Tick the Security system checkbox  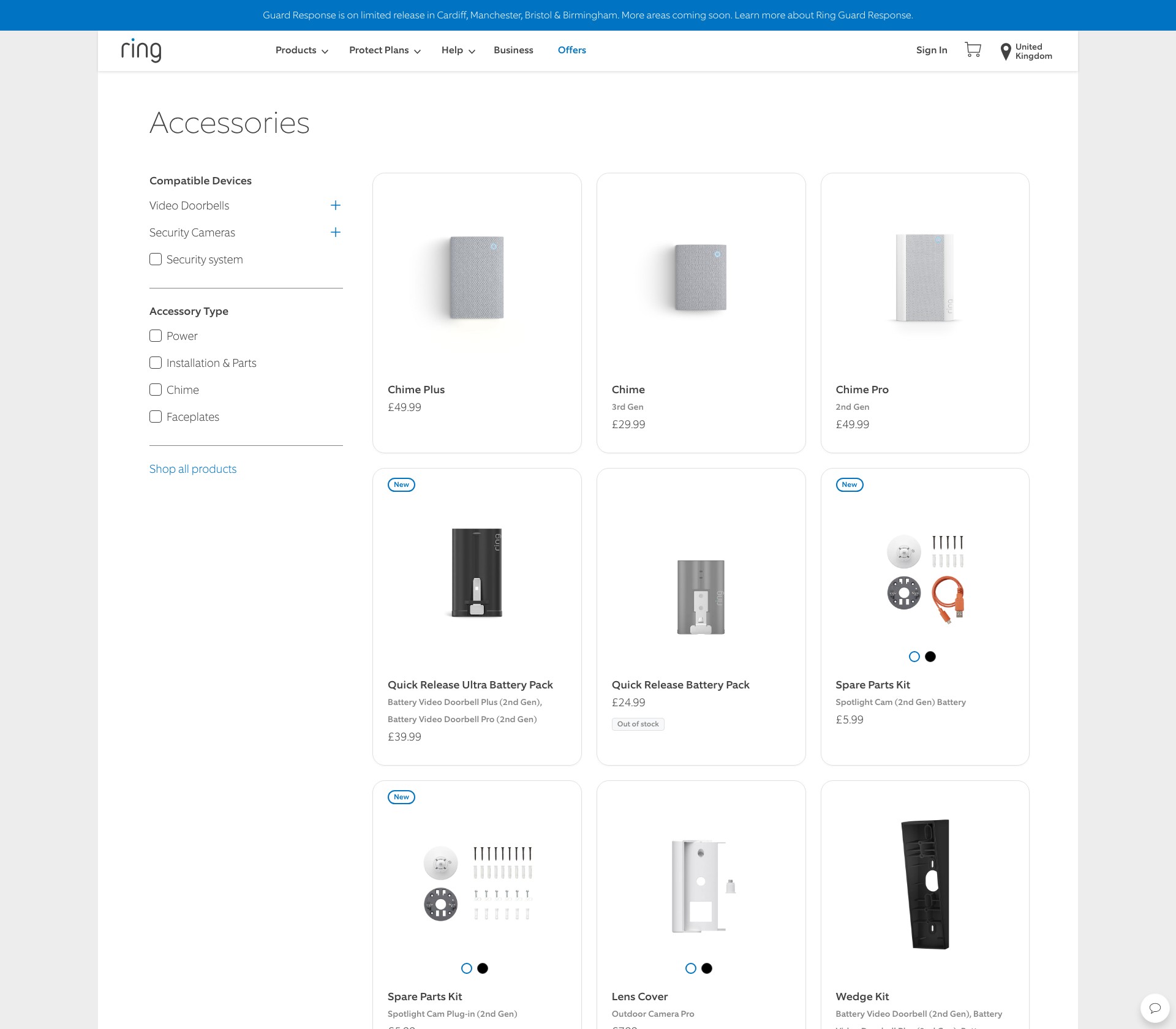[x=156, y=260]
